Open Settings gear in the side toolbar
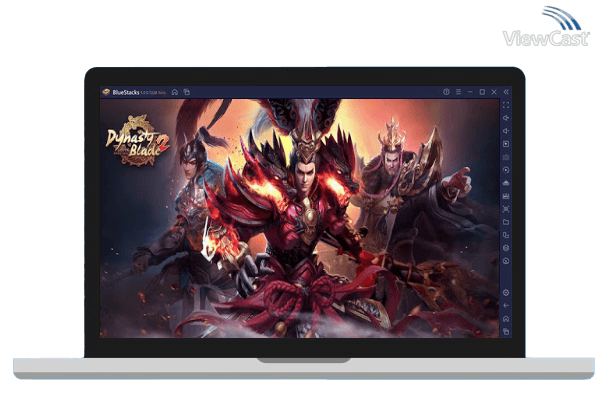The width and height of the screenshot is (602, 414). coord(506,293)
